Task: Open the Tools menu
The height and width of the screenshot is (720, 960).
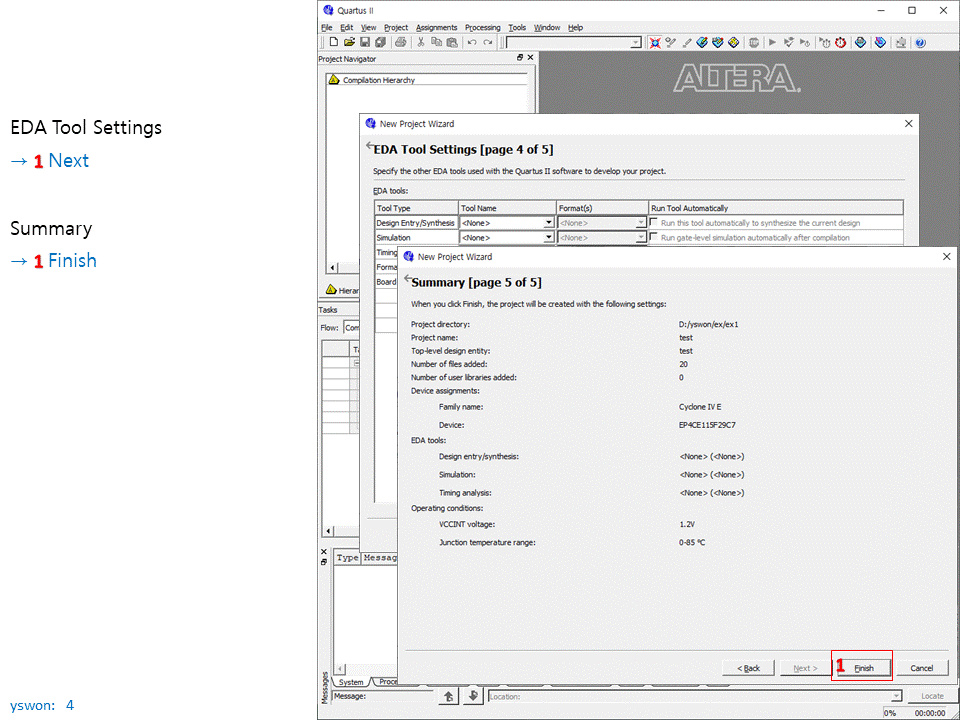Action: [517, 28]
